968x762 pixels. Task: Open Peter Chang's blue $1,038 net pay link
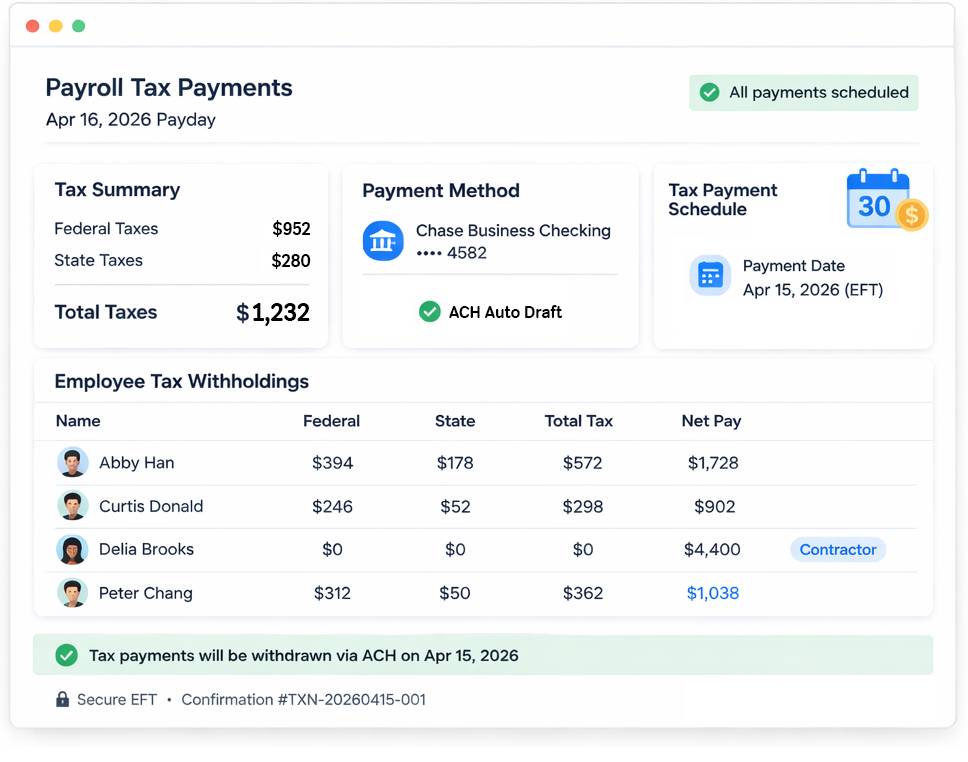click(712, 593)
